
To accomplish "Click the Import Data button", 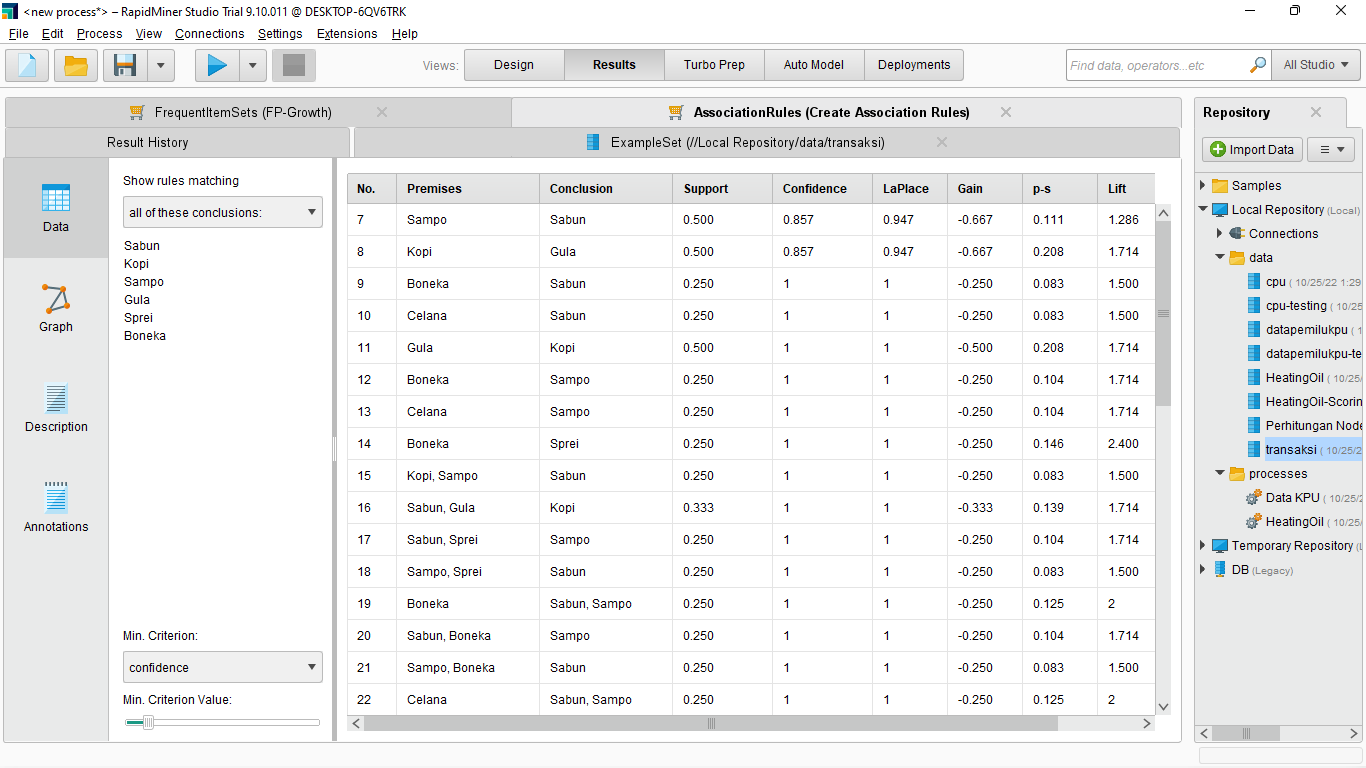I will 1251,148.
